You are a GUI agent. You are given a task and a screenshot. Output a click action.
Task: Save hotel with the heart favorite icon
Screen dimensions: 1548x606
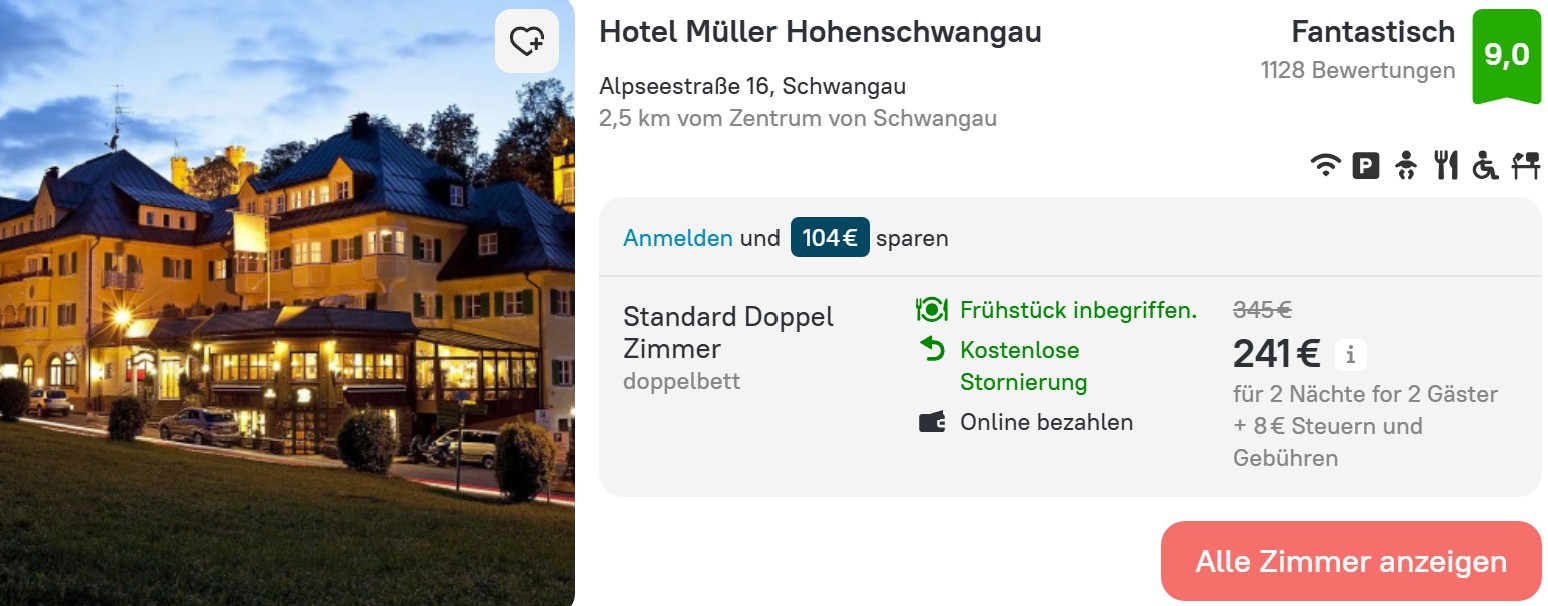(526, 41)
